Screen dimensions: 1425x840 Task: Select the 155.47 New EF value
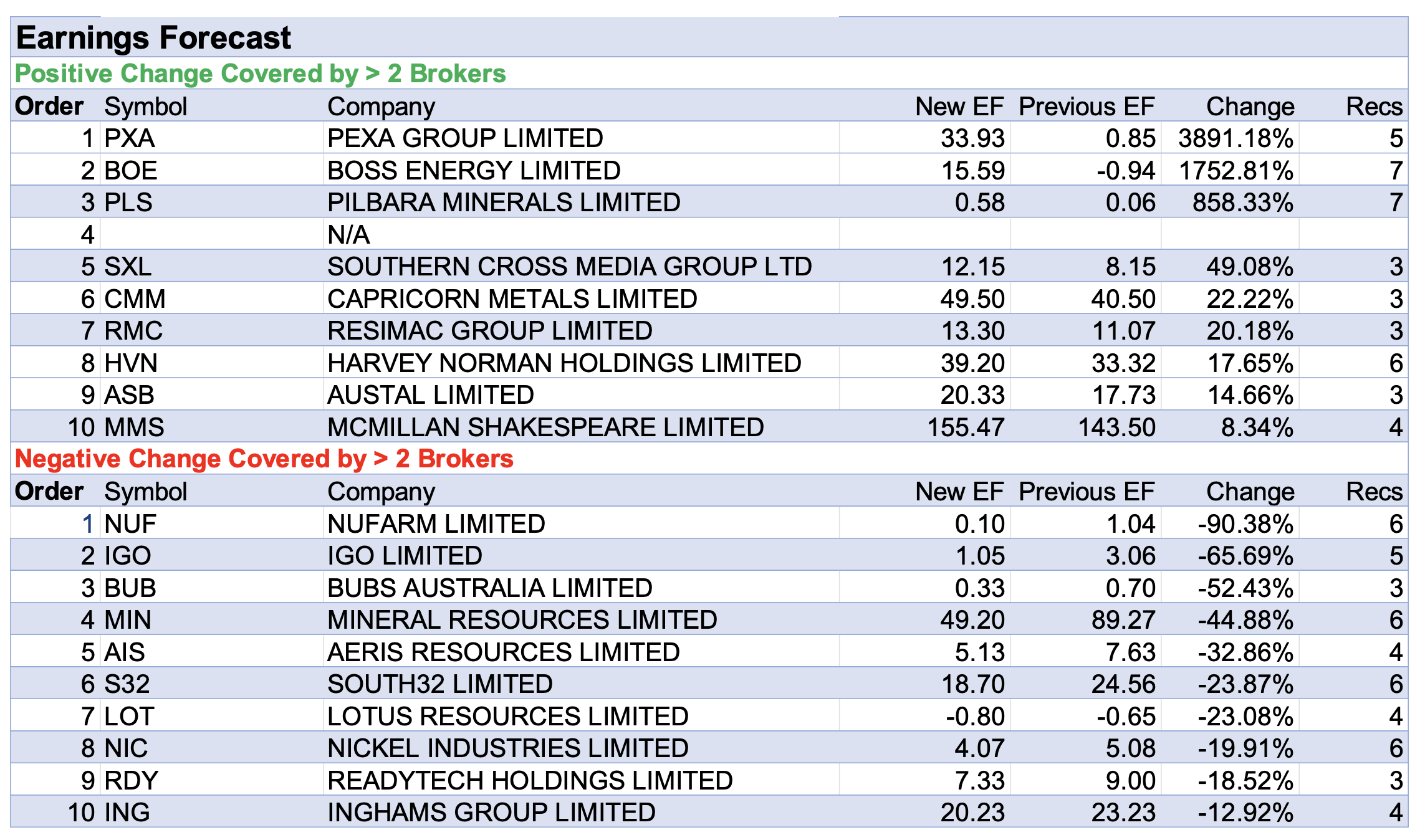[965, 427]
